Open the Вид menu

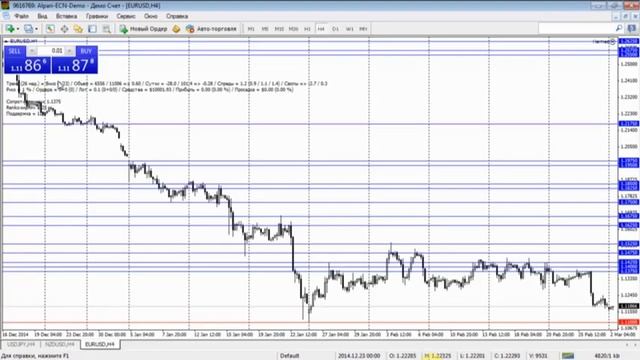(x=42, y=16)
